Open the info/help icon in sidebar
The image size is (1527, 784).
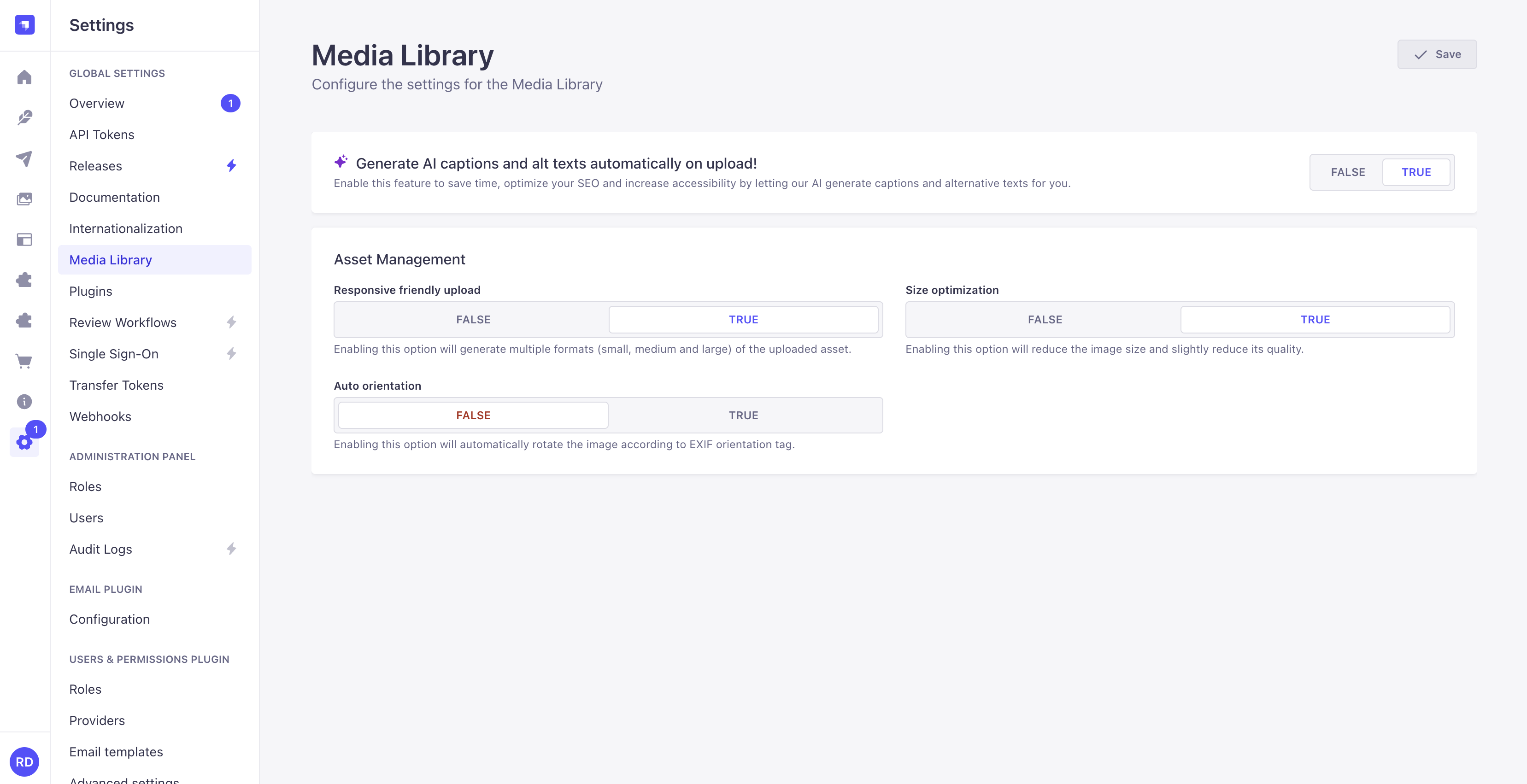[23, 402]
